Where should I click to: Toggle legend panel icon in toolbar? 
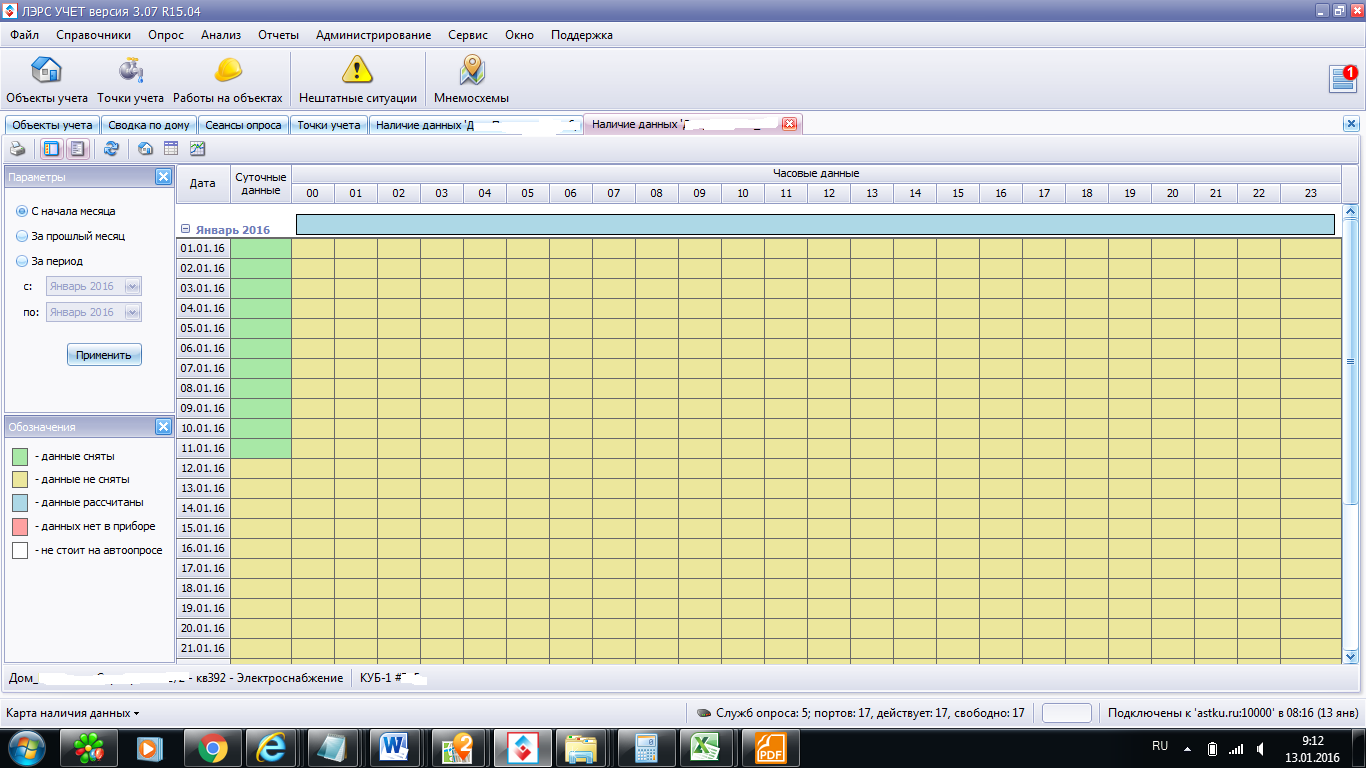77,149
